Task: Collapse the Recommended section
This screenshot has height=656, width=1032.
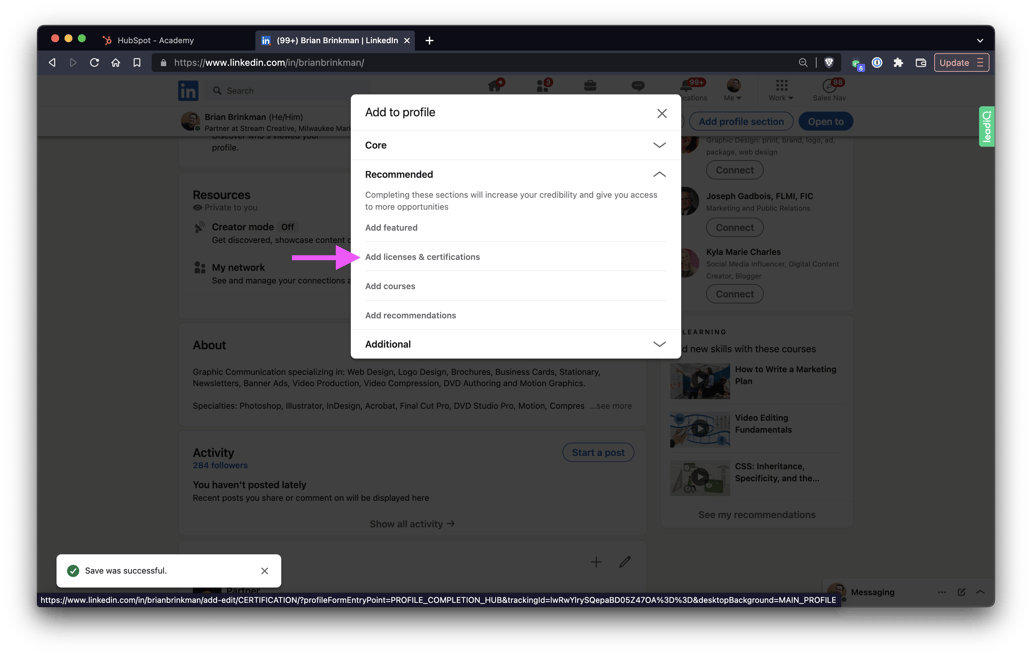Action: [659, 174]
